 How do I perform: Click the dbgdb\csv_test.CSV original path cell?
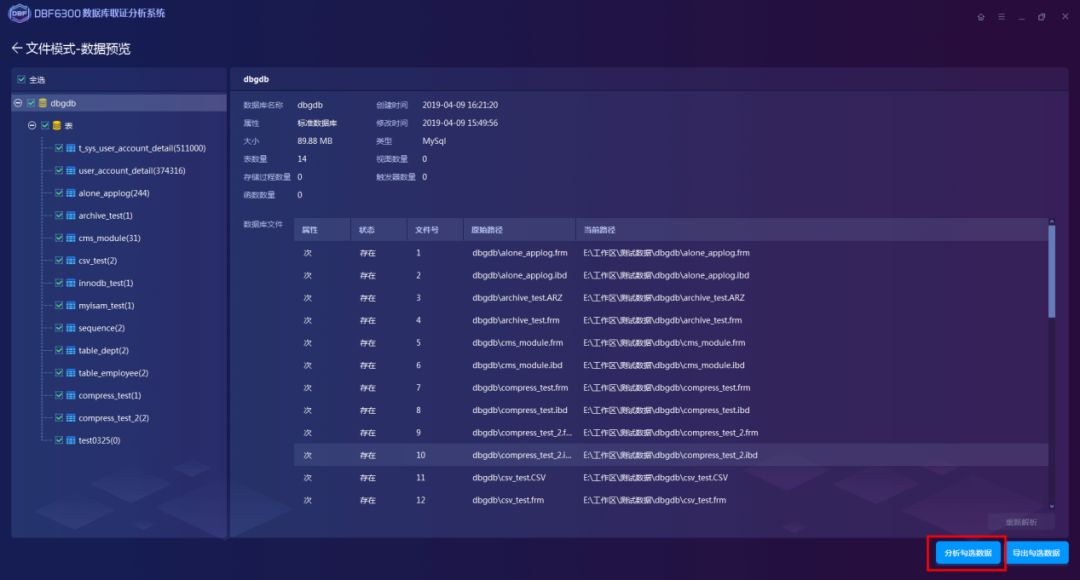tap(509, 478)
